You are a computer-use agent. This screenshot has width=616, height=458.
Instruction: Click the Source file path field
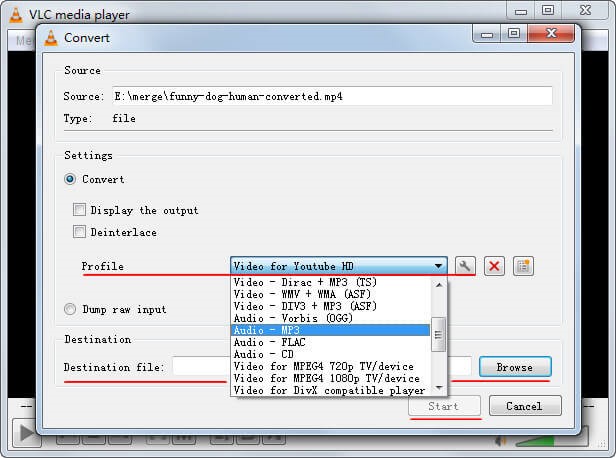[332, 96]
